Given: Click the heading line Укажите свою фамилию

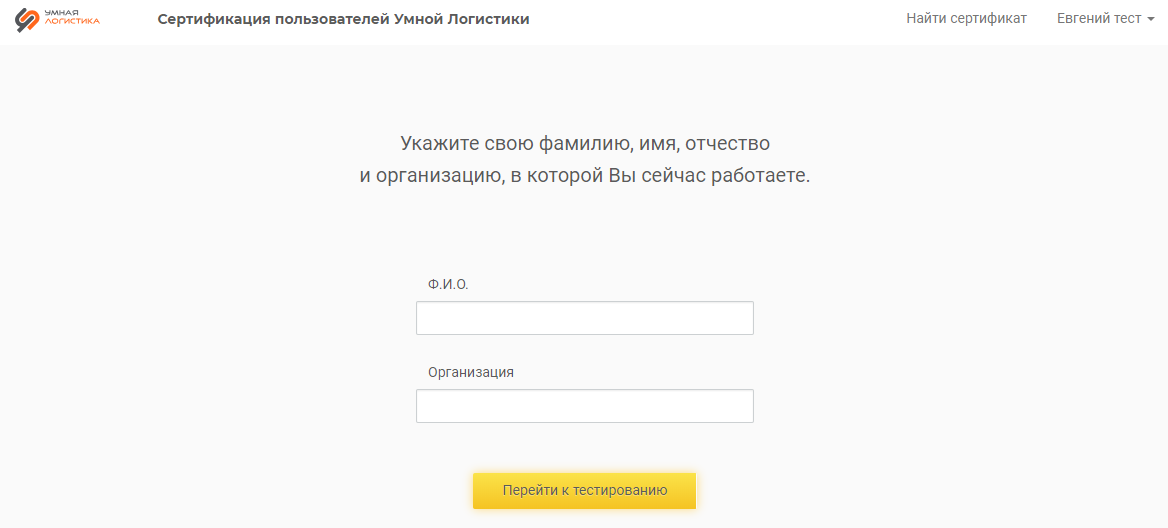Looking at the screenshot, I should (585, 142).
